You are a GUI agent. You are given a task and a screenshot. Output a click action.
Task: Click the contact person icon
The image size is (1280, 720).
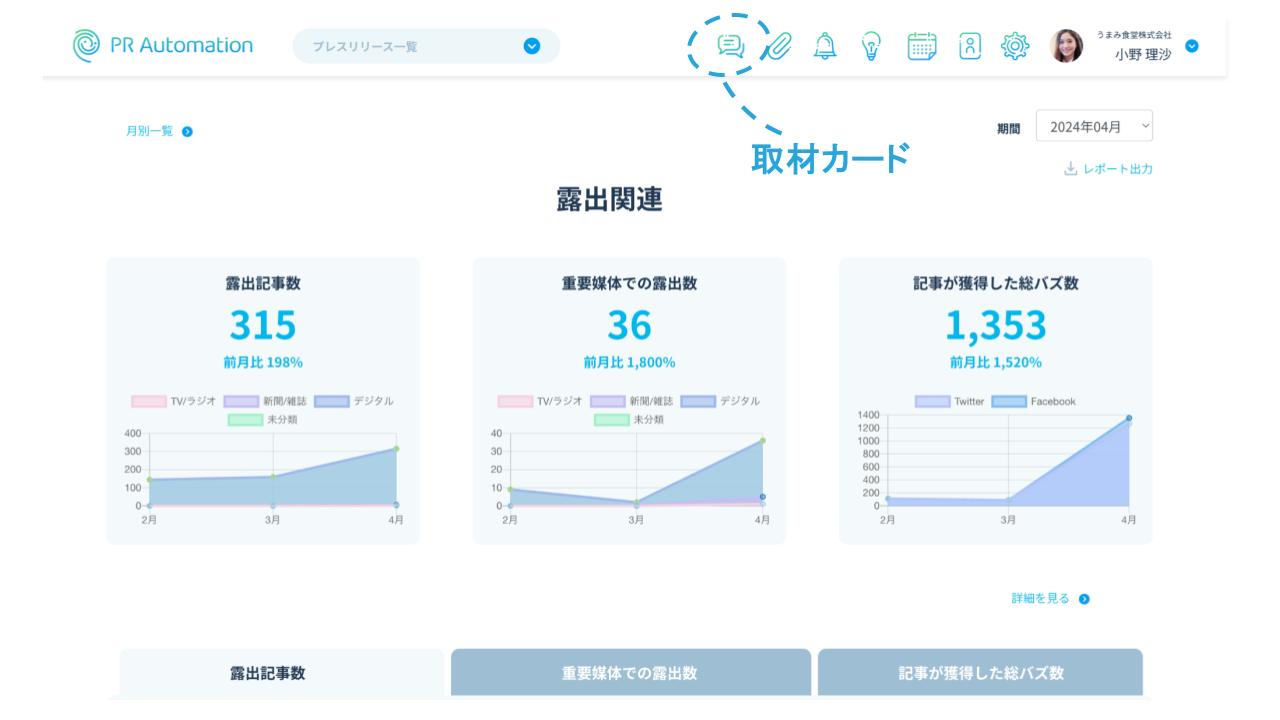[x=969, y=46]
